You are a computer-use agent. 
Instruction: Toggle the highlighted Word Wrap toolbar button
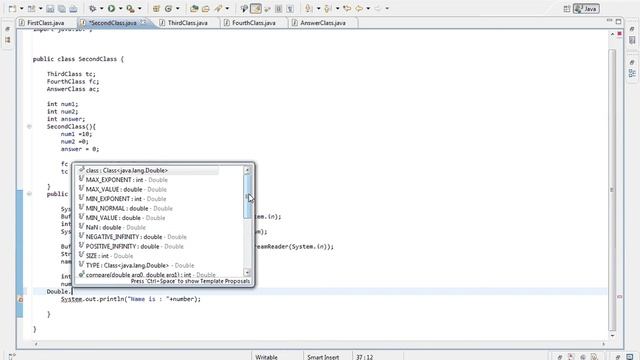256,8
